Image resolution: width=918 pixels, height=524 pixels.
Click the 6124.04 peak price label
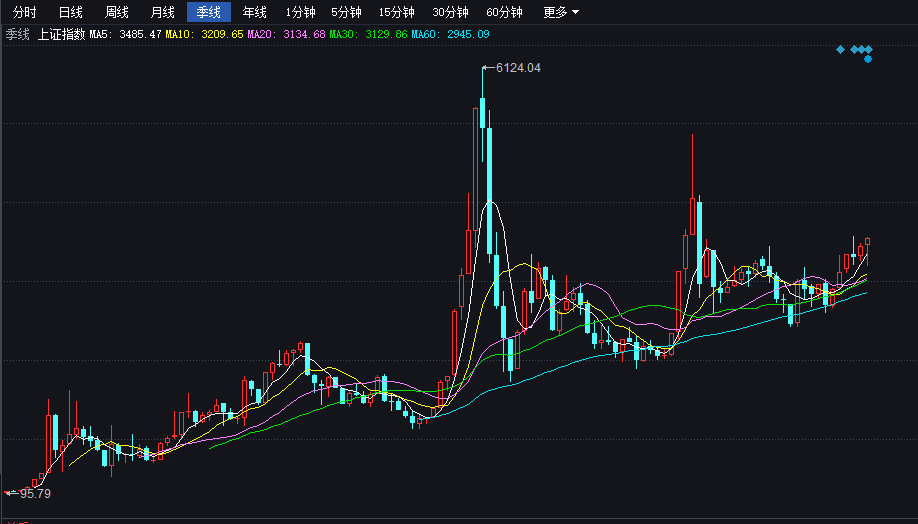(x=518, y=68)
